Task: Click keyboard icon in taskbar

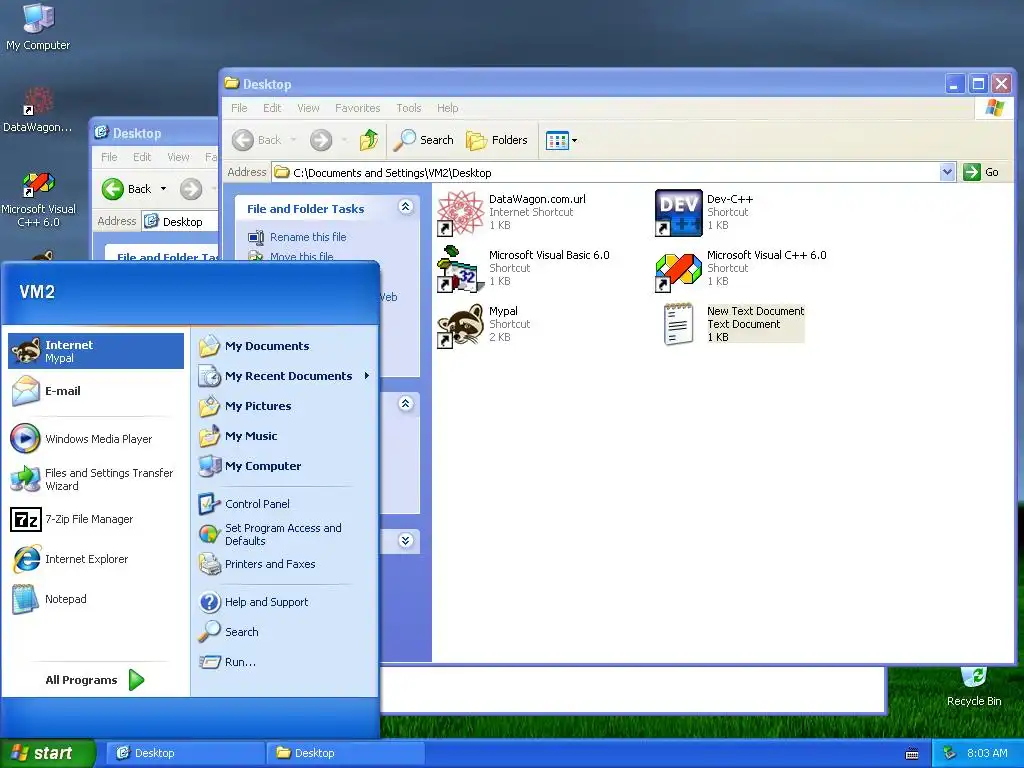Action: click(x=912, y=754)
